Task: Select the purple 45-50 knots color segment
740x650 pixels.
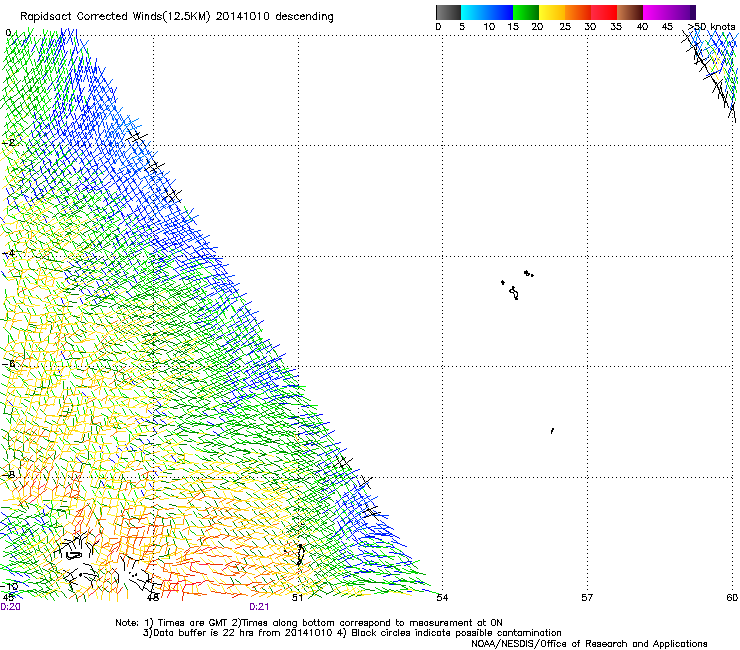Action: (682, 12)
